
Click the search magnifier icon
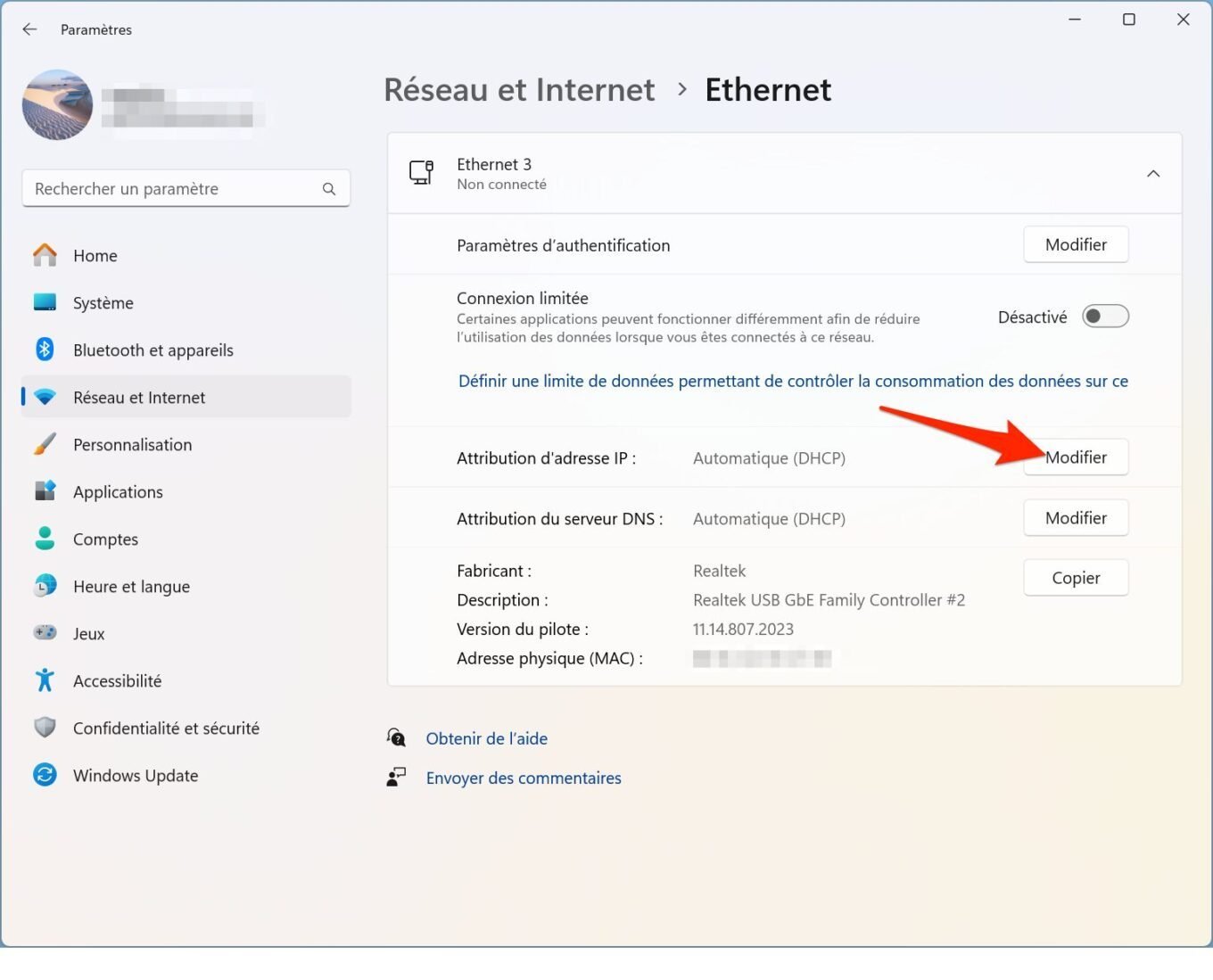[x=329, y=189]
